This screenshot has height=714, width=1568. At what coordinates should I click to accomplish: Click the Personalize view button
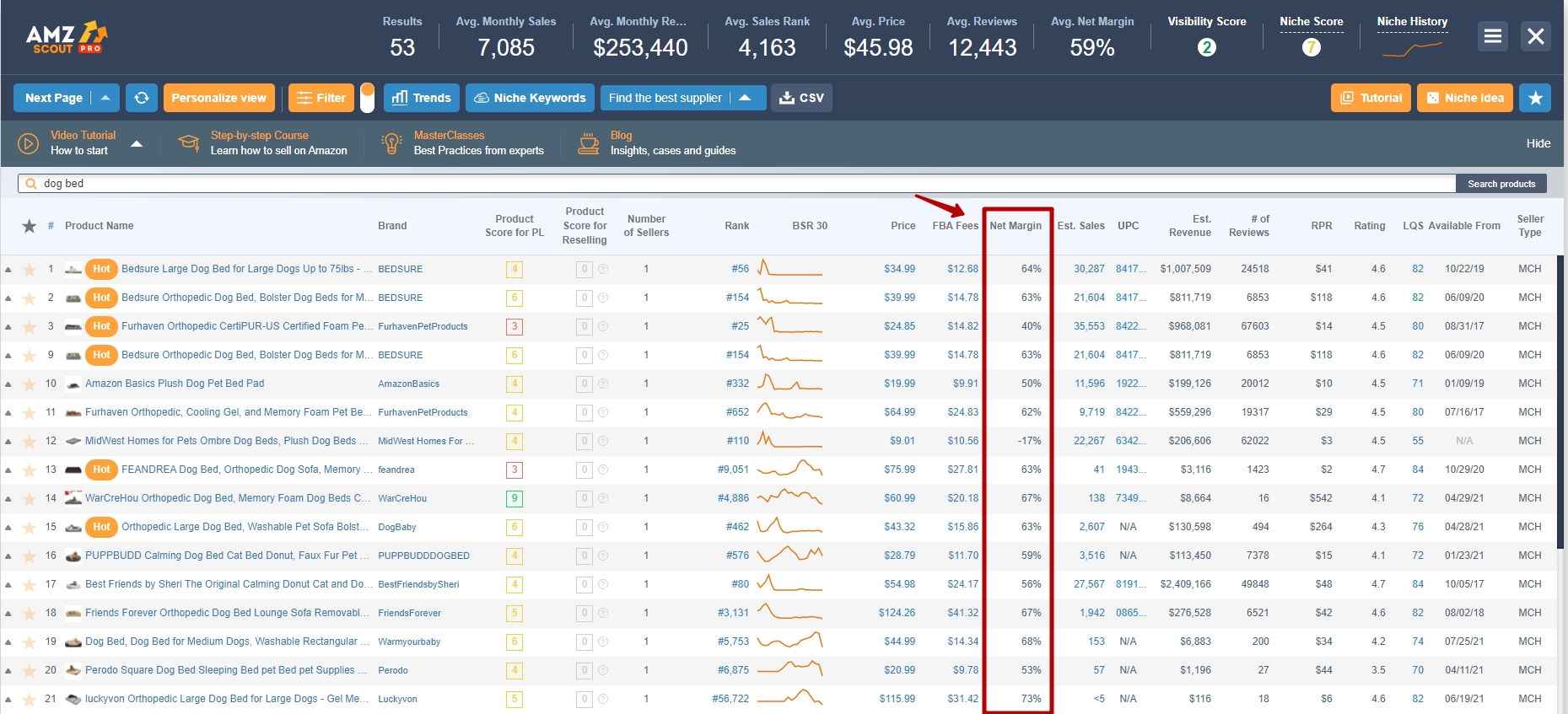[x=219, y=98]
